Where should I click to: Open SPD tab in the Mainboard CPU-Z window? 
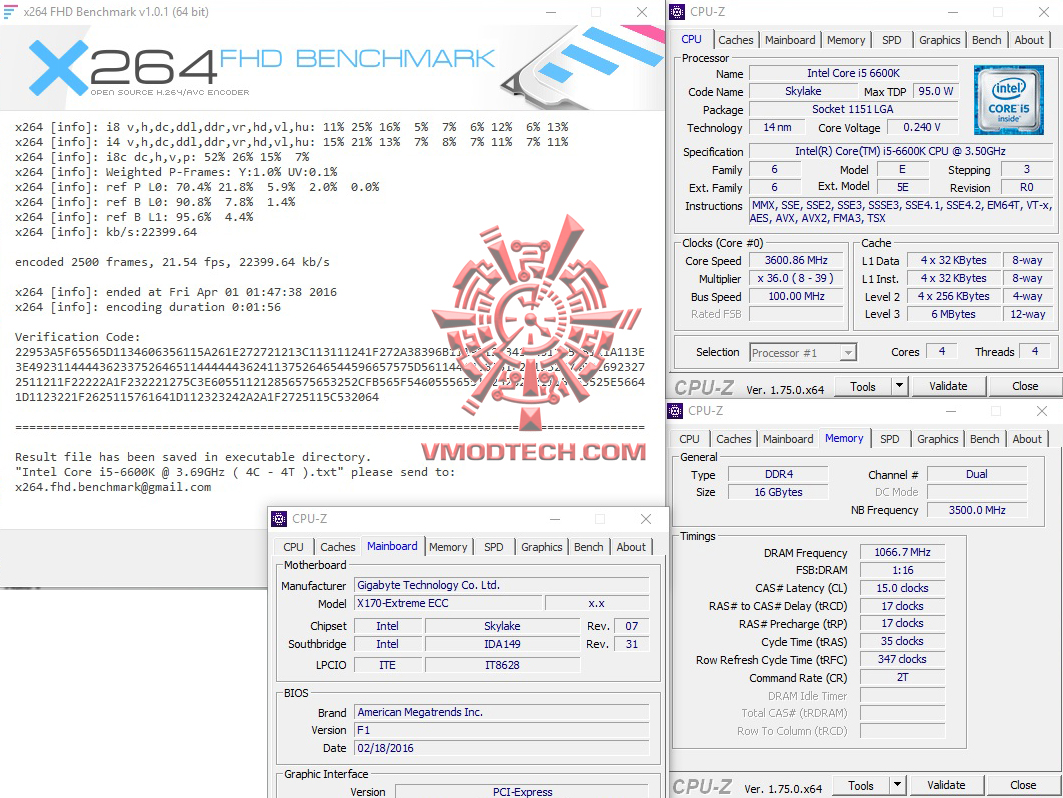494,546
